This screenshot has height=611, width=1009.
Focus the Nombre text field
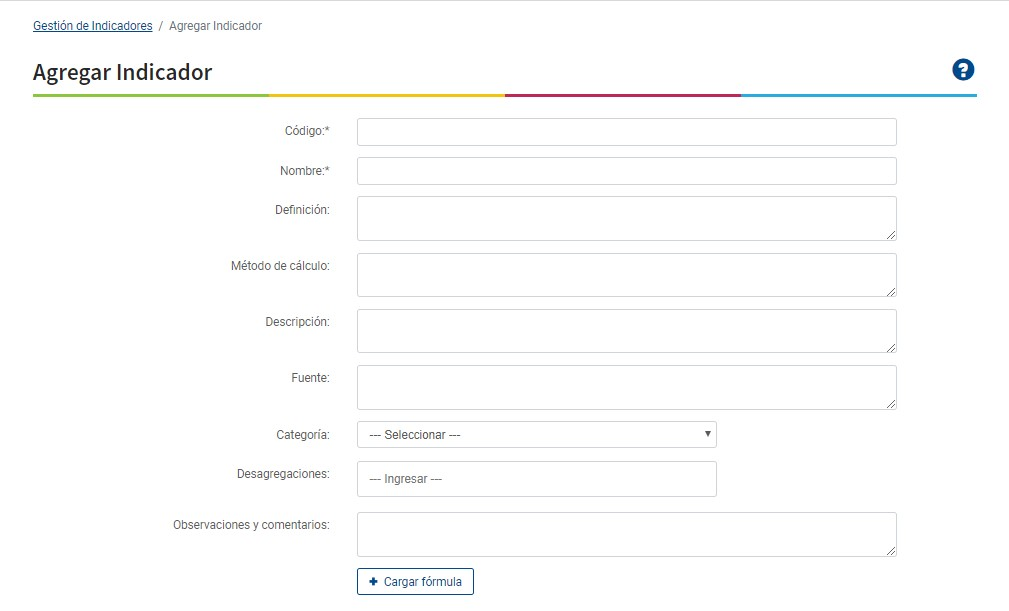[x=626, y=171]
